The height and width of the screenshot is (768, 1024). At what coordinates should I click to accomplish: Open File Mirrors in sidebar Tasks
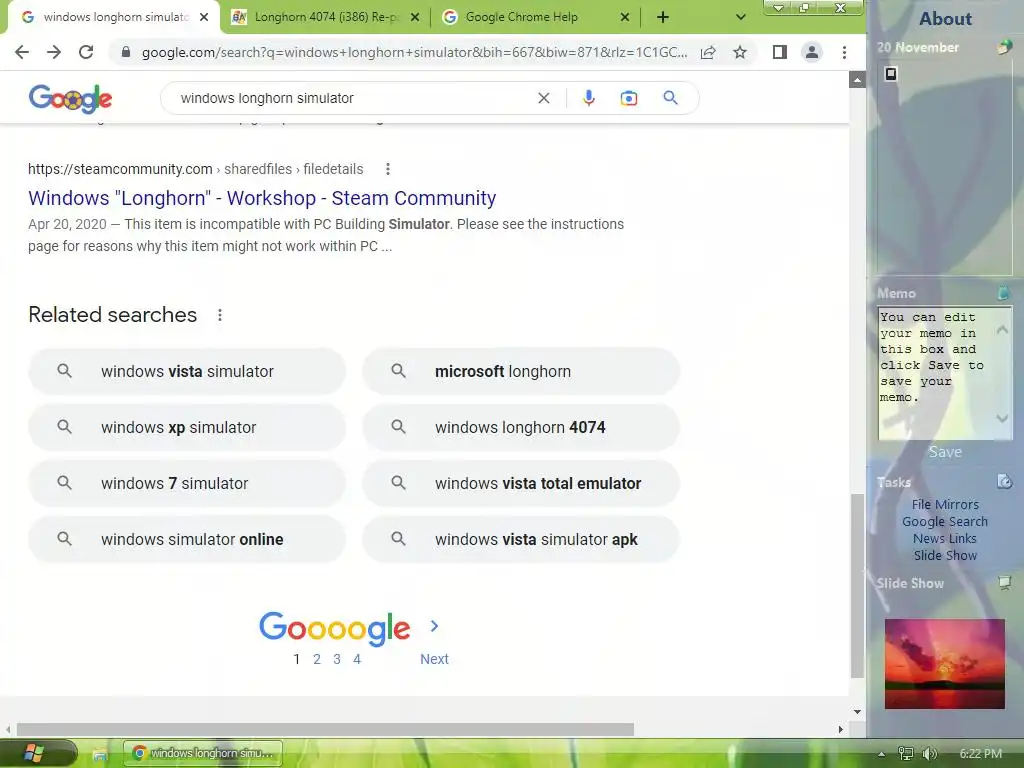(x=945, y=505)
